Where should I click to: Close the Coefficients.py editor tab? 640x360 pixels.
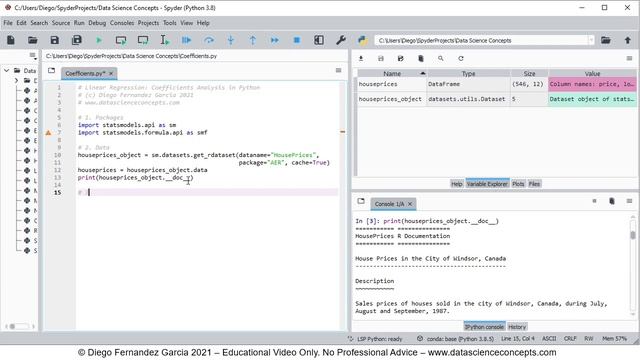pos(111,73)
